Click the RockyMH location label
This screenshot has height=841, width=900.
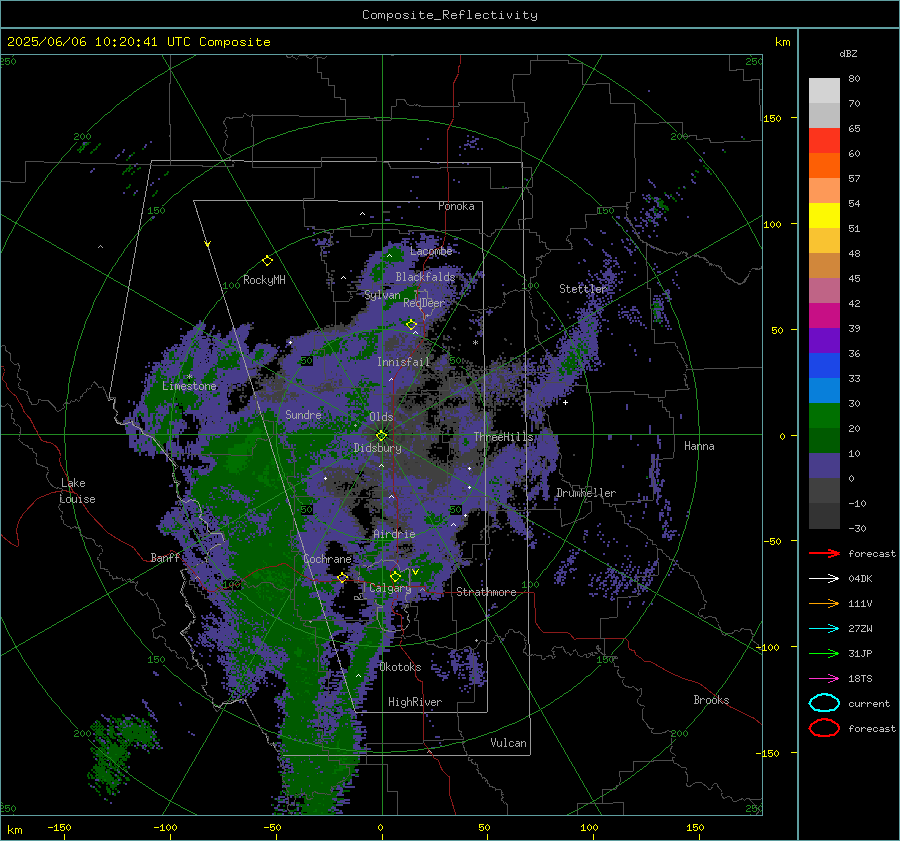(x=264, y=280)
